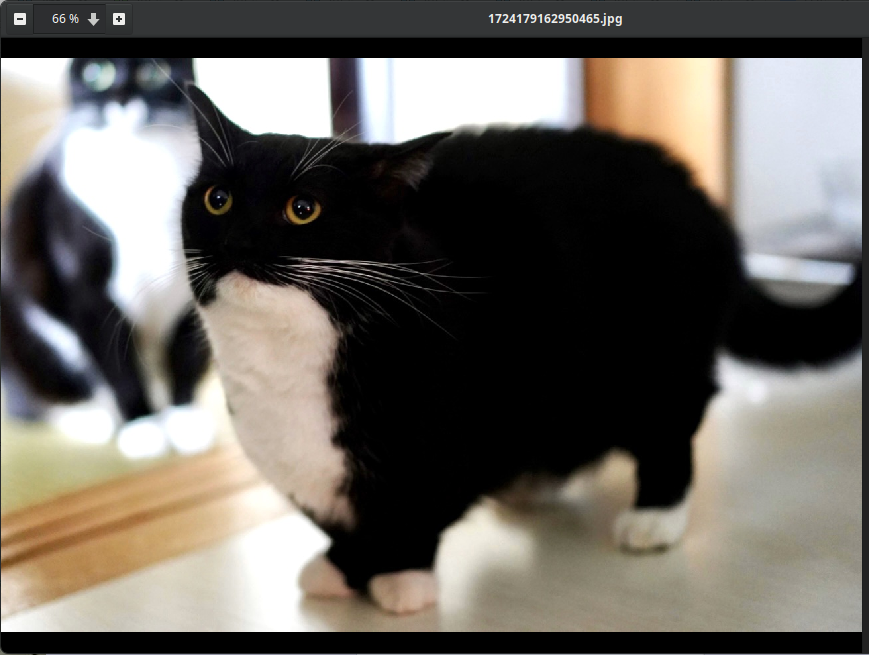Screen dimensions: 869x655
Task: Zoom in with the plus button
Action: pos(119,19)
